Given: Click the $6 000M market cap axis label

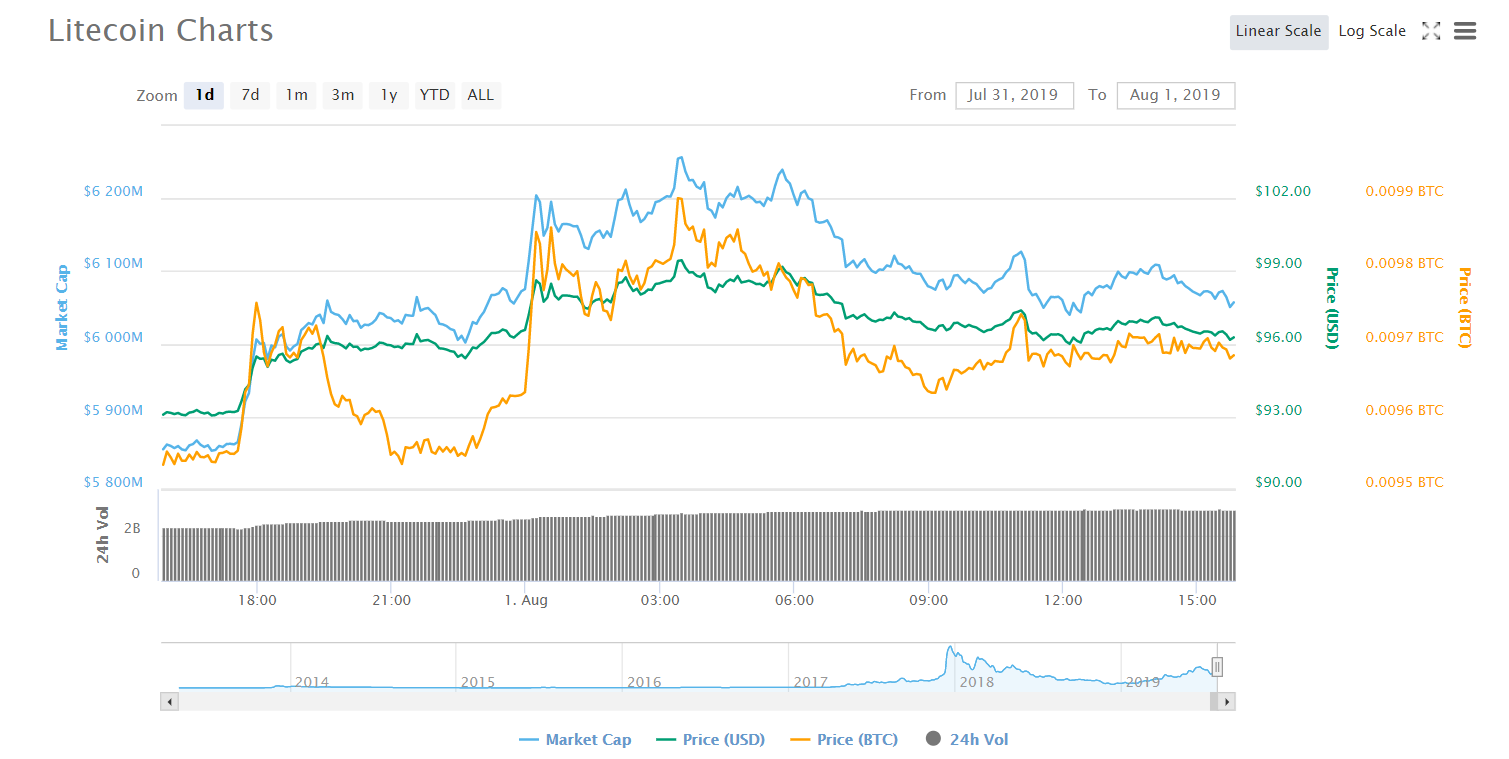Looking at the screenshot, I should [113, 338].
